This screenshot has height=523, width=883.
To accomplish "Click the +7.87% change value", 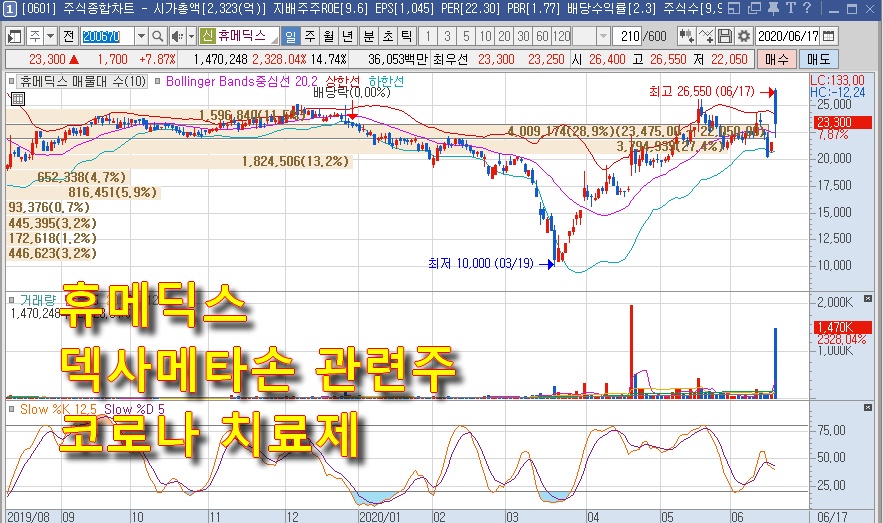I will tap(158, 59).
